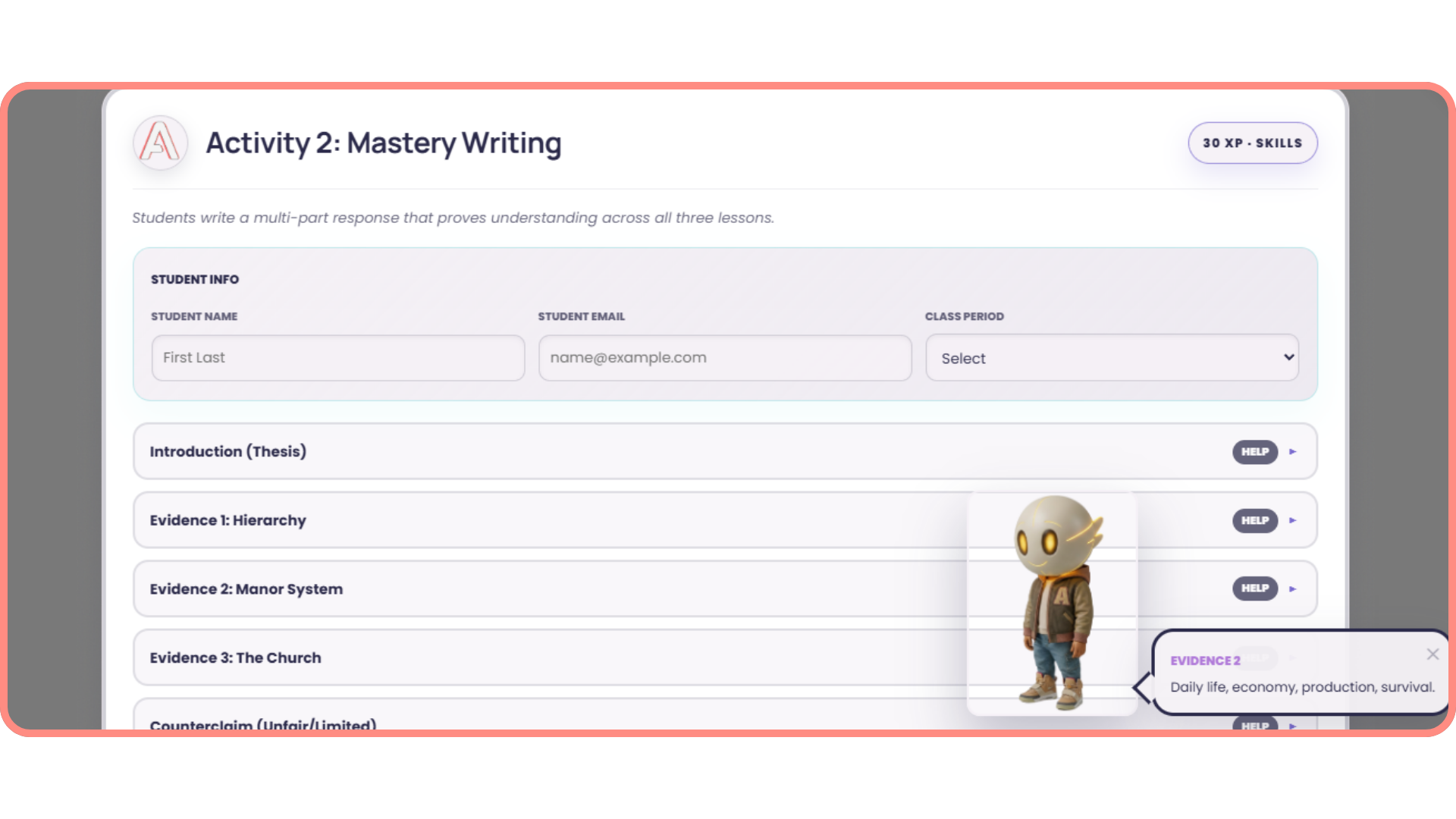Image resolution: width=1456 pixels, height=819 pixels.
Task: Click Help badge on the Counterclaim row
Action: [x=1254, y=724]
